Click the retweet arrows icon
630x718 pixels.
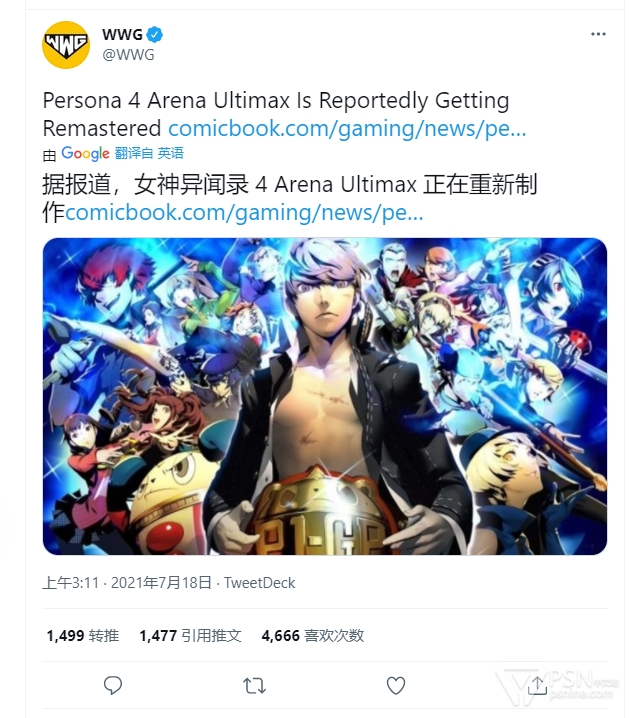coord(254,685)
